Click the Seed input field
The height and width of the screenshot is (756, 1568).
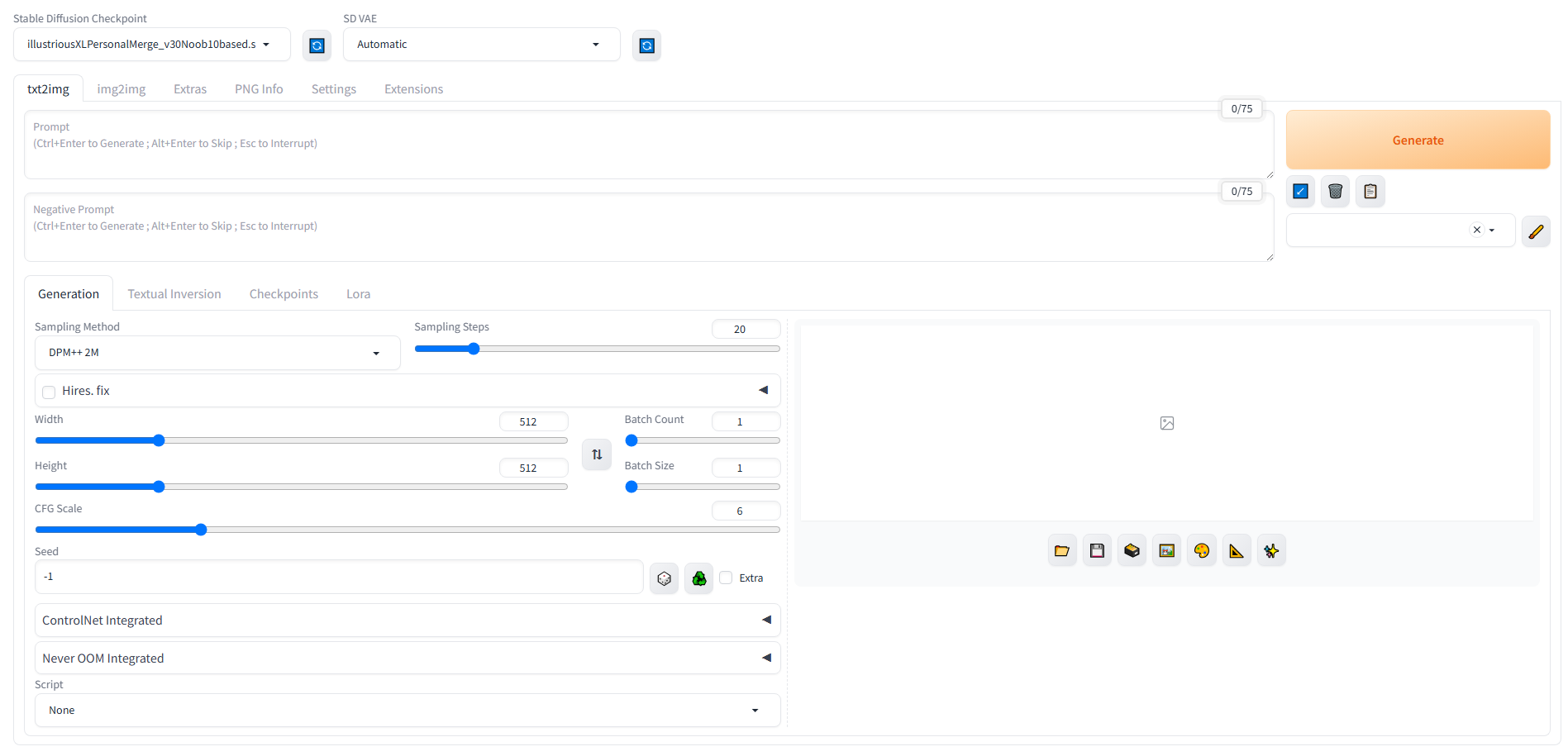point(339,577)
